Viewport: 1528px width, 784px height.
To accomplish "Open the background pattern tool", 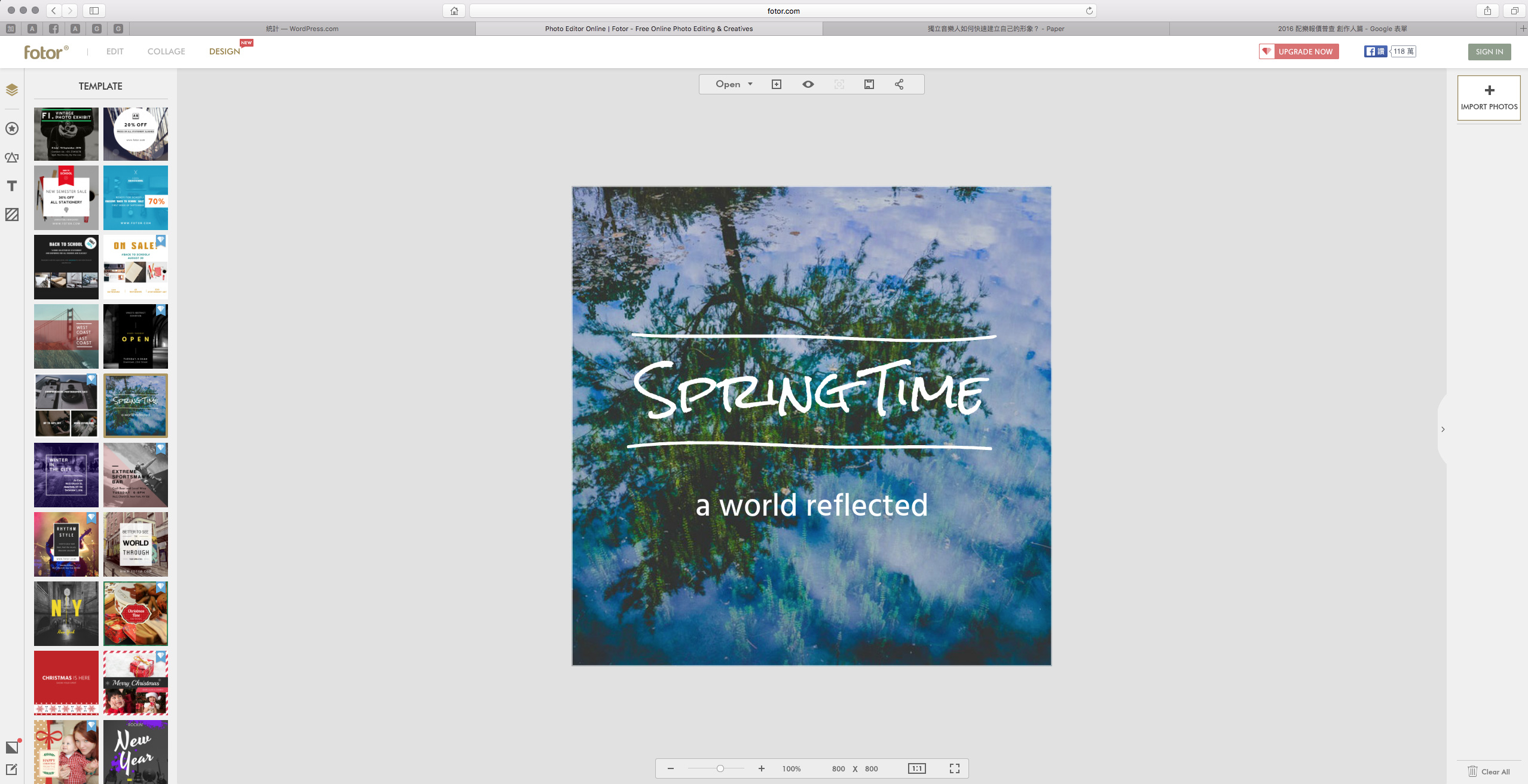I will [x=12, y=215].
